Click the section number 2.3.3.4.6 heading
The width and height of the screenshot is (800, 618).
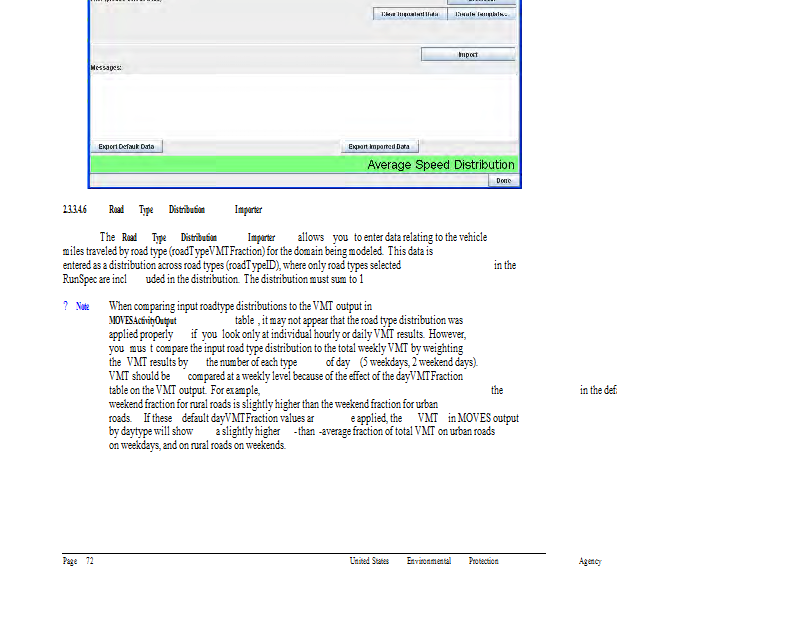coord(75,210)
